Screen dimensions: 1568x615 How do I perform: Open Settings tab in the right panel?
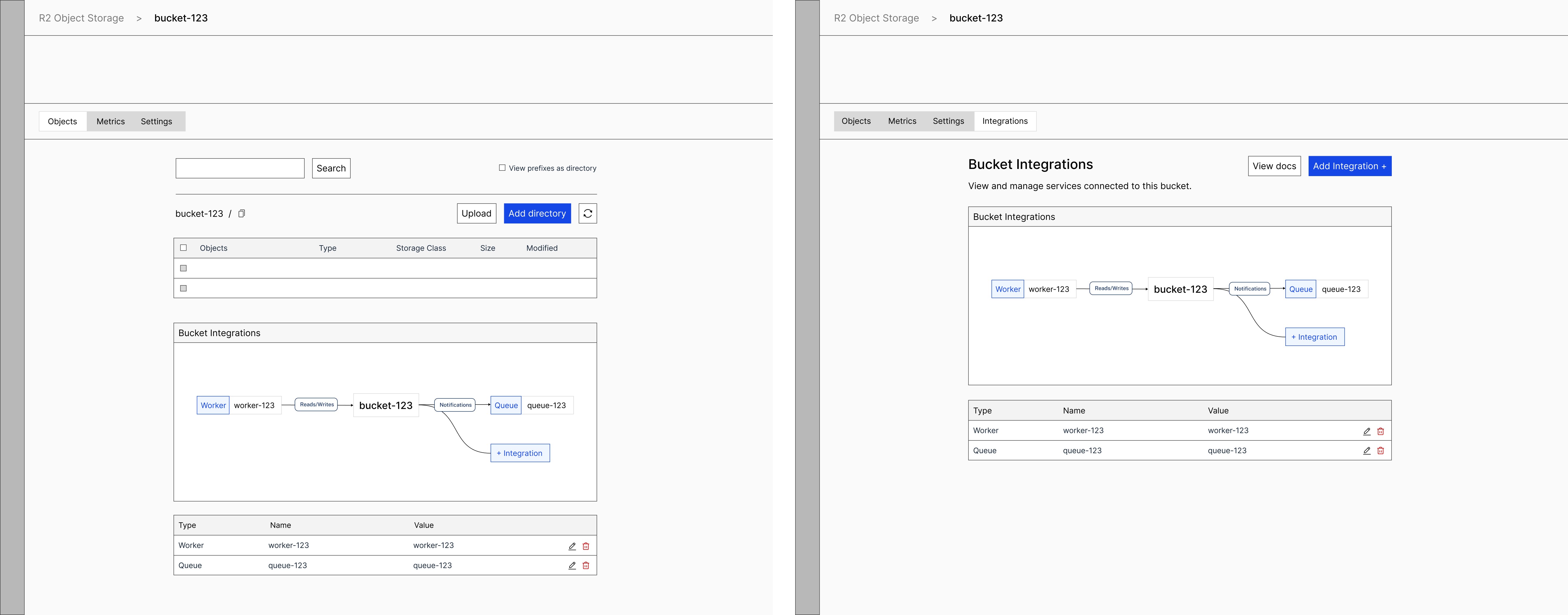pyautogui.click(x=948, y=121)
